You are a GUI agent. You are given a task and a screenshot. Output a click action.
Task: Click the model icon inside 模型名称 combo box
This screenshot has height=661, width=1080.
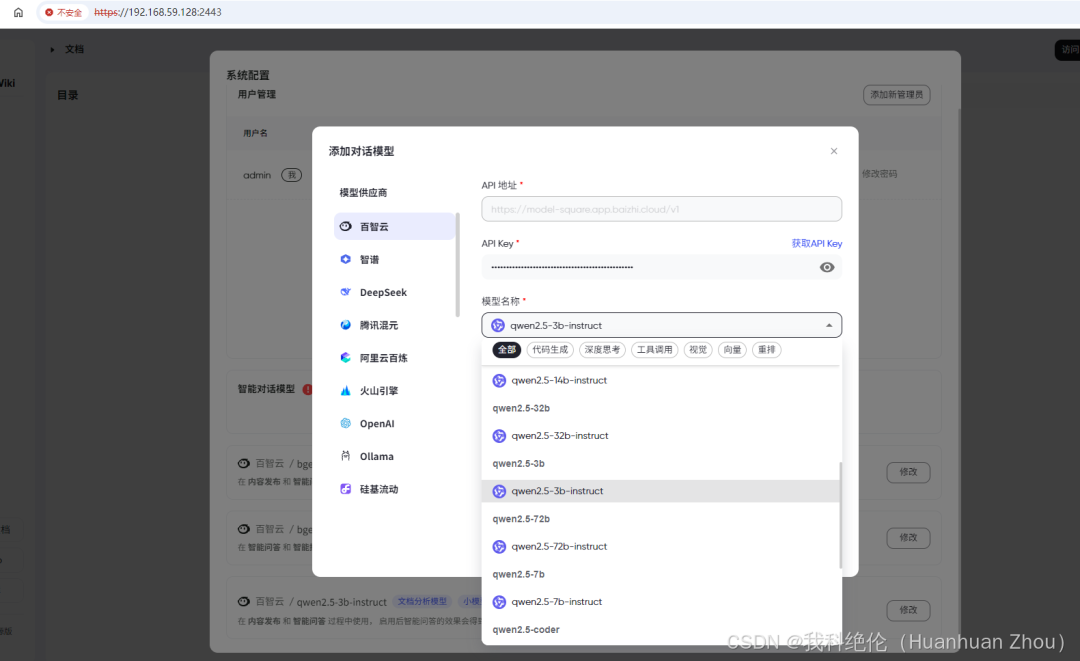(x=498, y=325)
